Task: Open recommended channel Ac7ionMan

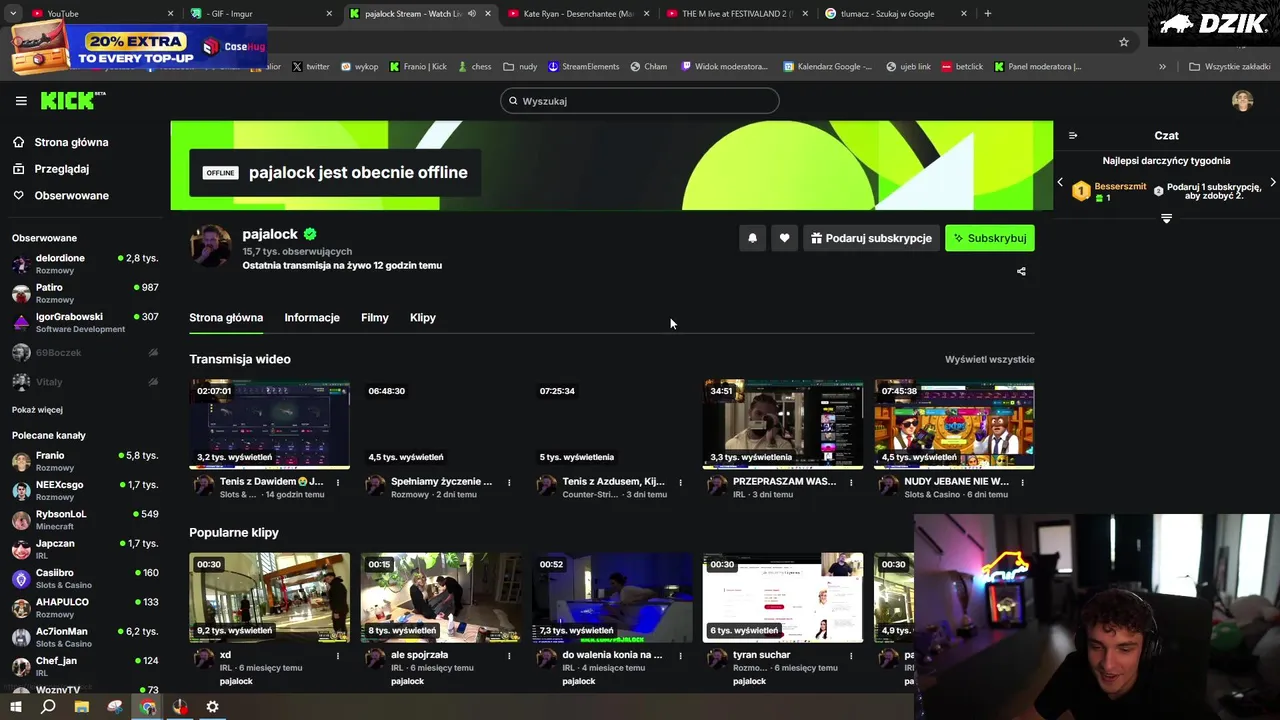Action: pyautogui.click(x=85, y=637)
